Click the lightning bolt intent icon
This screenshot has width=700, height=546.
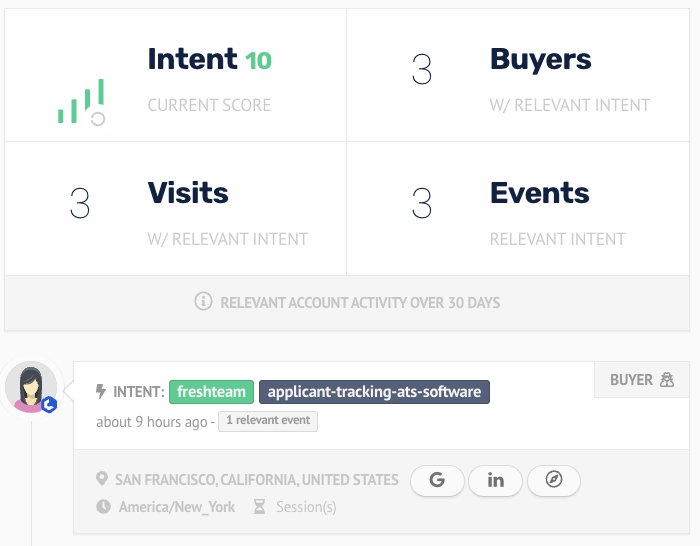point(101,392)
